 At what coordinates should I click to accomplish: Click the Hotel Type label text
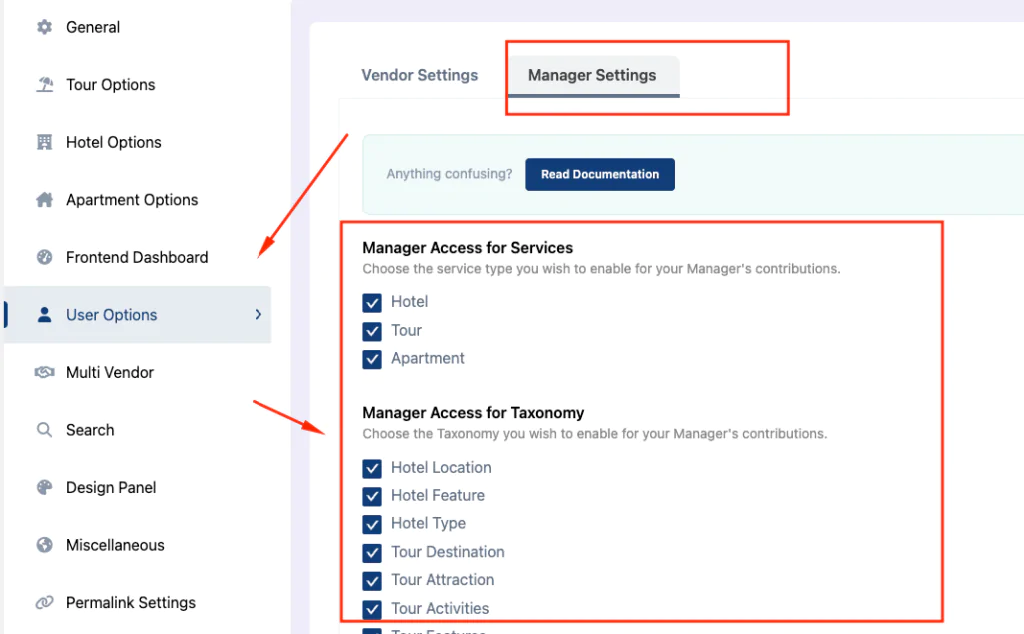[x=428, y=524]
